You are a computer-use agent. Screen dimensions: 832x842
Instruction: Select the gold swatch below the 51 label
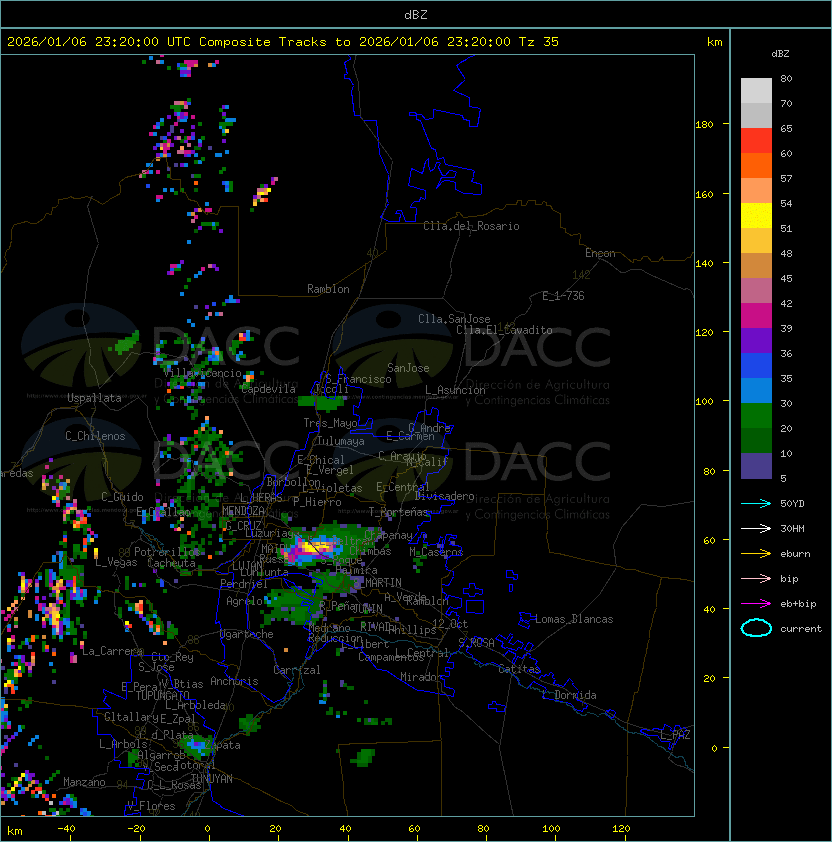coord(756,241)
